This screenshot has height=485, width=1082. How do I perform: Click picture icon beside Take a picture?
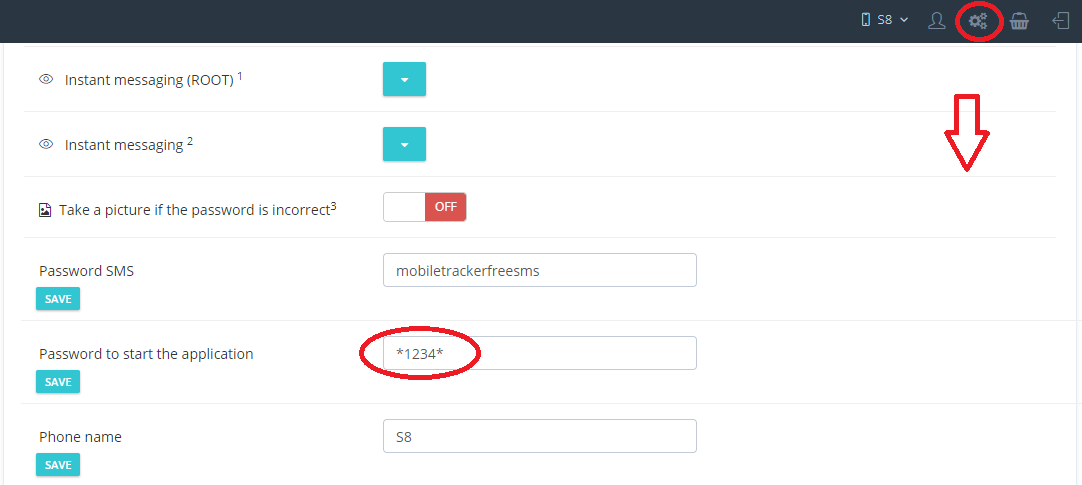point(45,210)
